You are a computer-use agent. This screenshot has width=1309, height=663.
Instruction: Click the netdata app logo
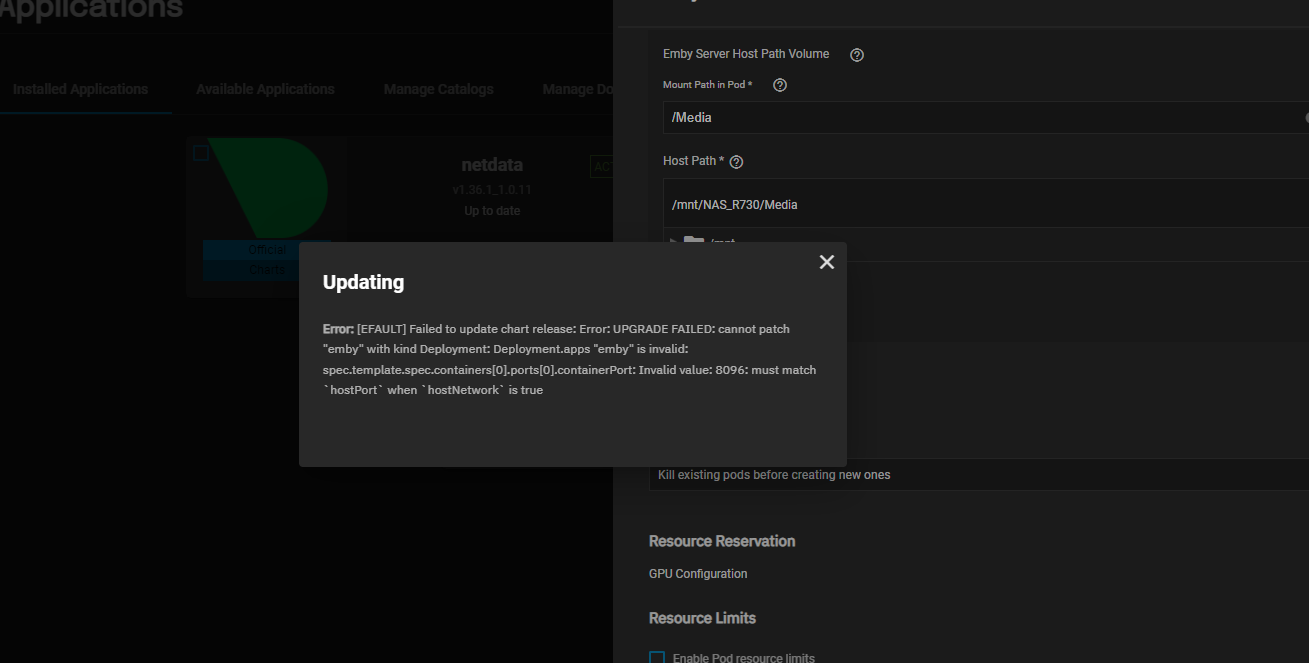click(x=267, y=188)
